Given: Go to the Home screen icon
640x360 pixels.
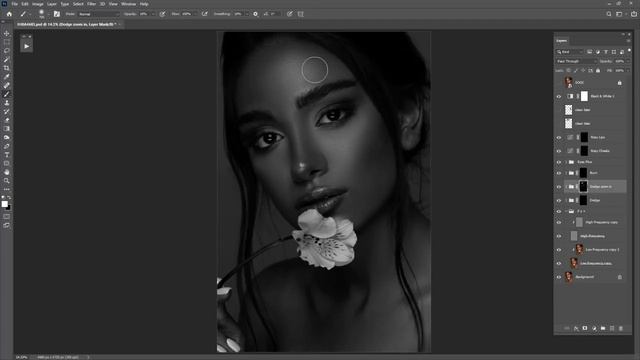Looking at the screenshot, I should 9,14.
